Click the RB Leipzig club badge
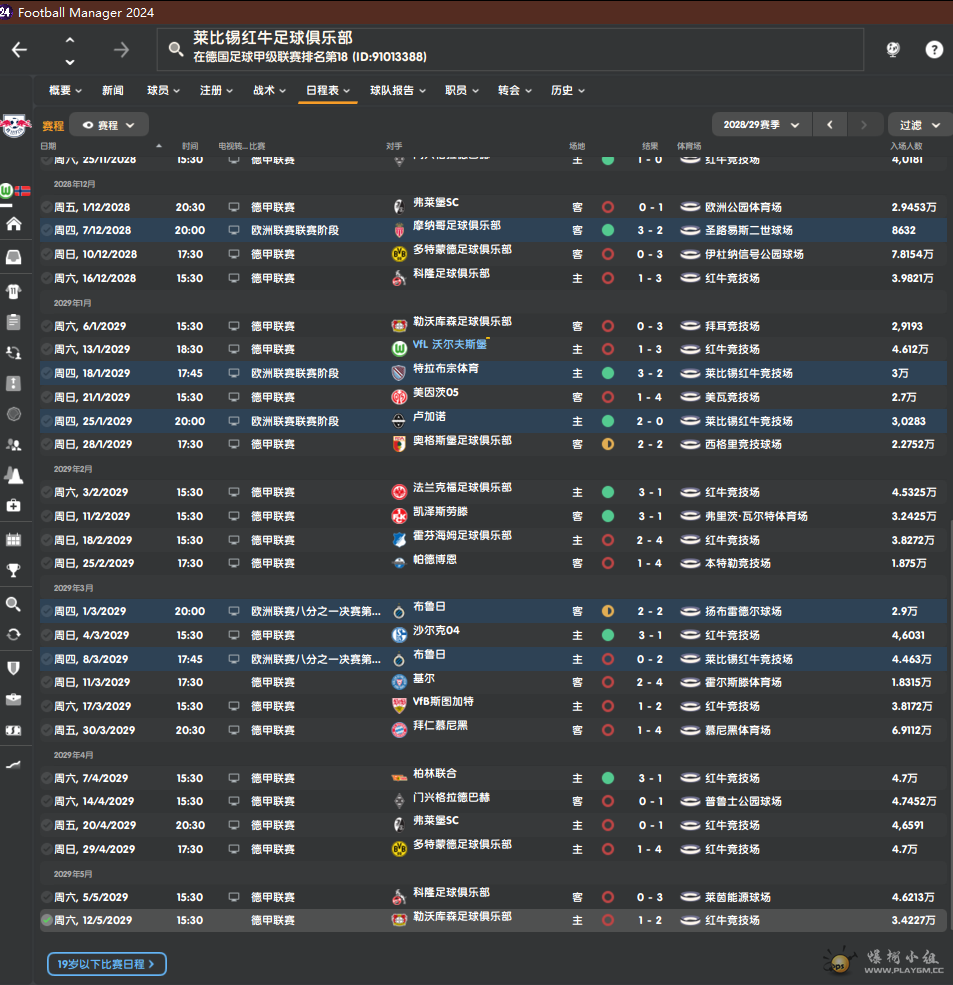Image resolution: width=953 pixels, height=985 pixels. [16, 125]
